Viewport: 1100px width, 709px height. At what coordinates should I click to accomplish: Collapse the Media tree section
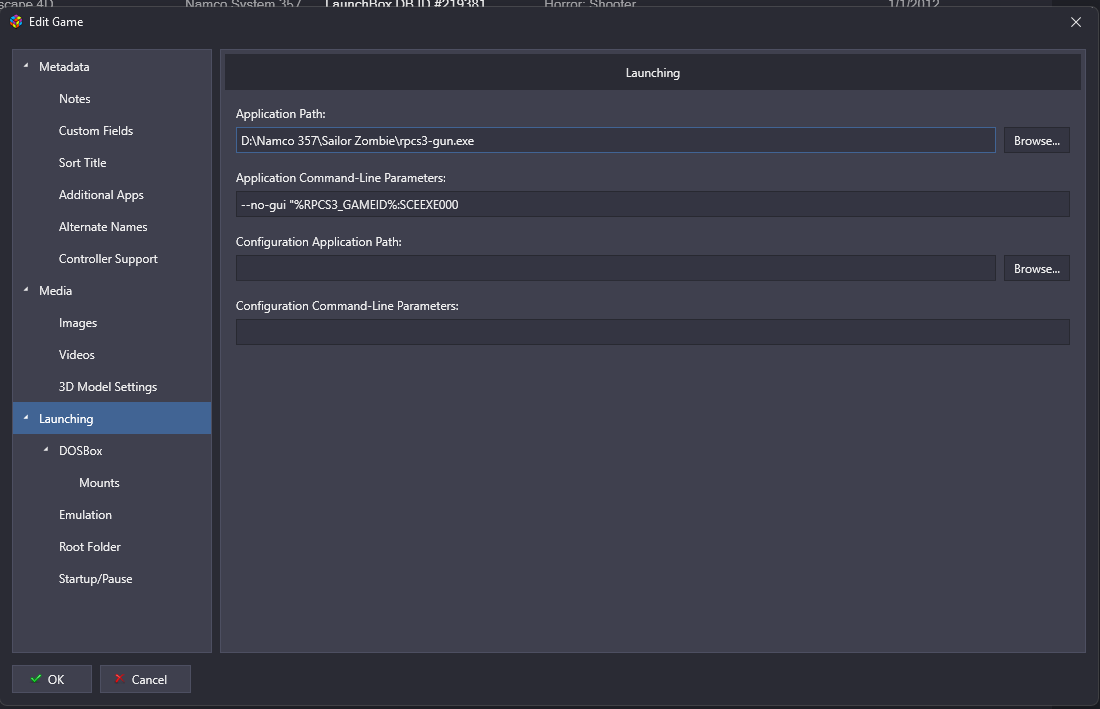[26, 290]
